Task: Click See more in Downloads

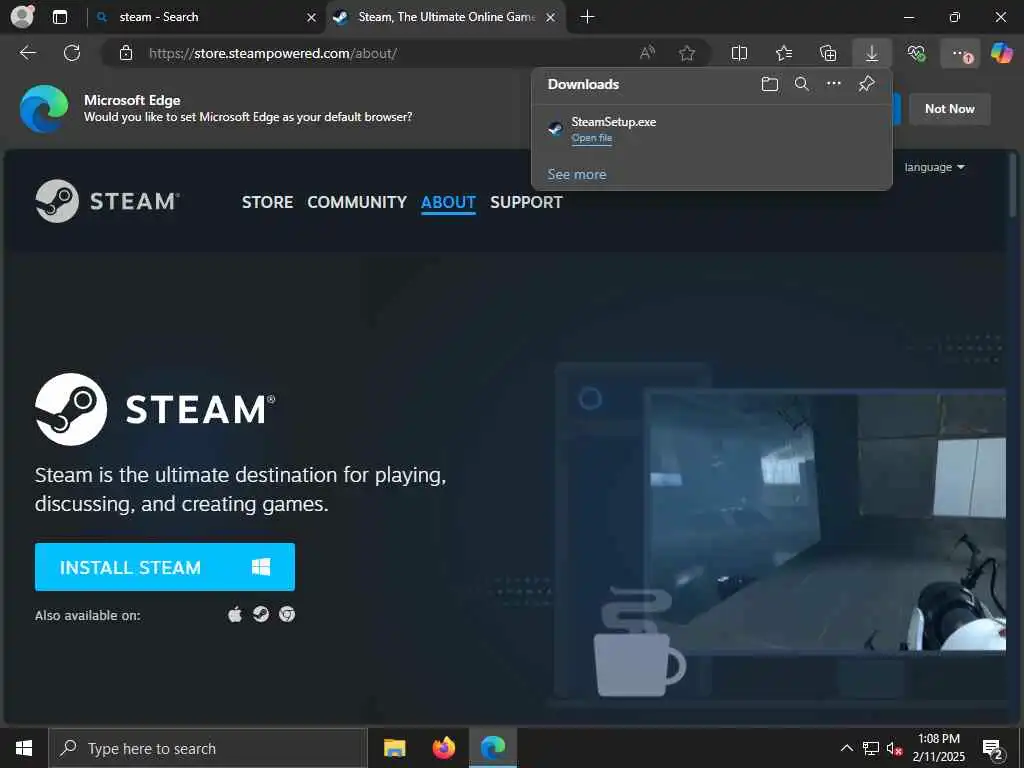Action: tap(577, 174)
